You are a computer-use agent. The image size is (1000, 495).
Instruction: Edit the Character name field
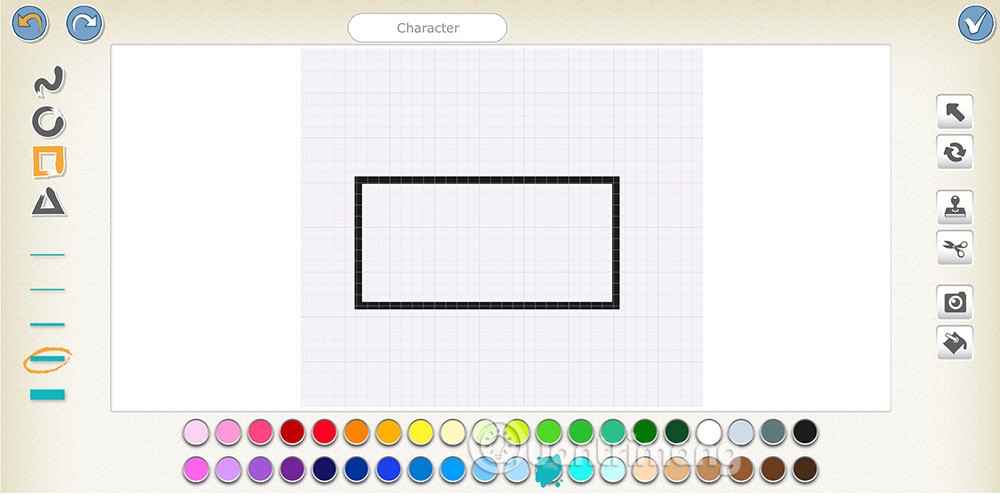coord(427,28)
